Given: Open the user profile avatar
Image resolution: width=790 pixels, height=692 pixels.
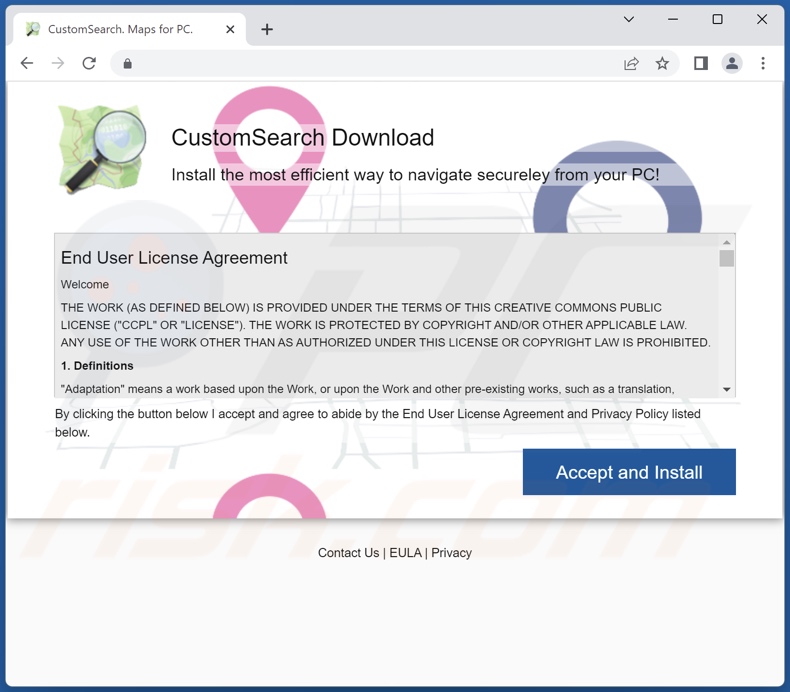Looking at the screenshot, I should click(x=732, y=63).
